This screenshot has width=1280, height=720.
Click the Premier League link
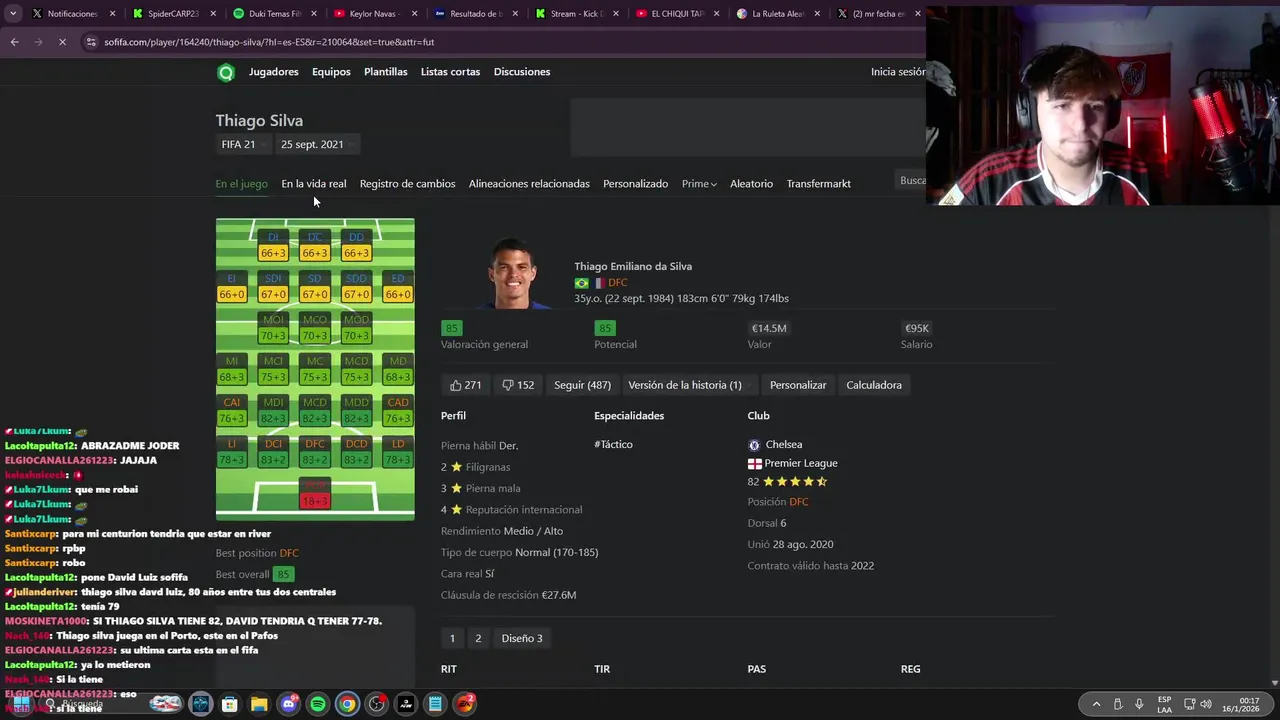pyautogui.click(x=801, y=464)
